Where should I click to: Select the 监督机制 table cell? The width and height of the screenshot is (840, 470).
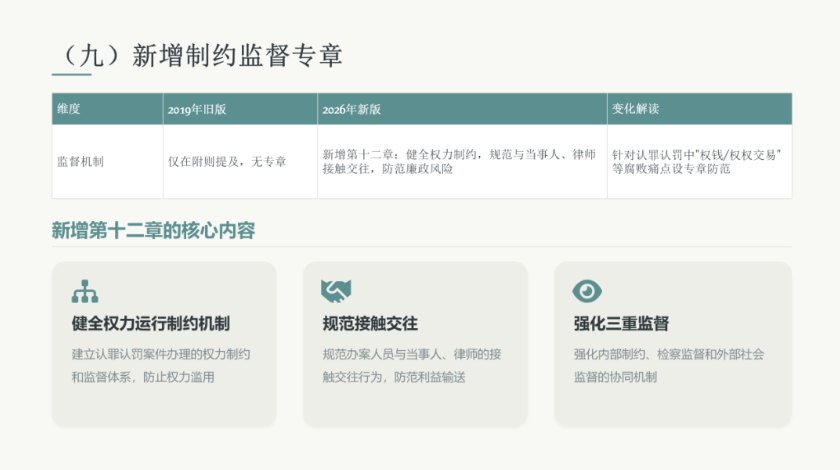coord(107,161)
